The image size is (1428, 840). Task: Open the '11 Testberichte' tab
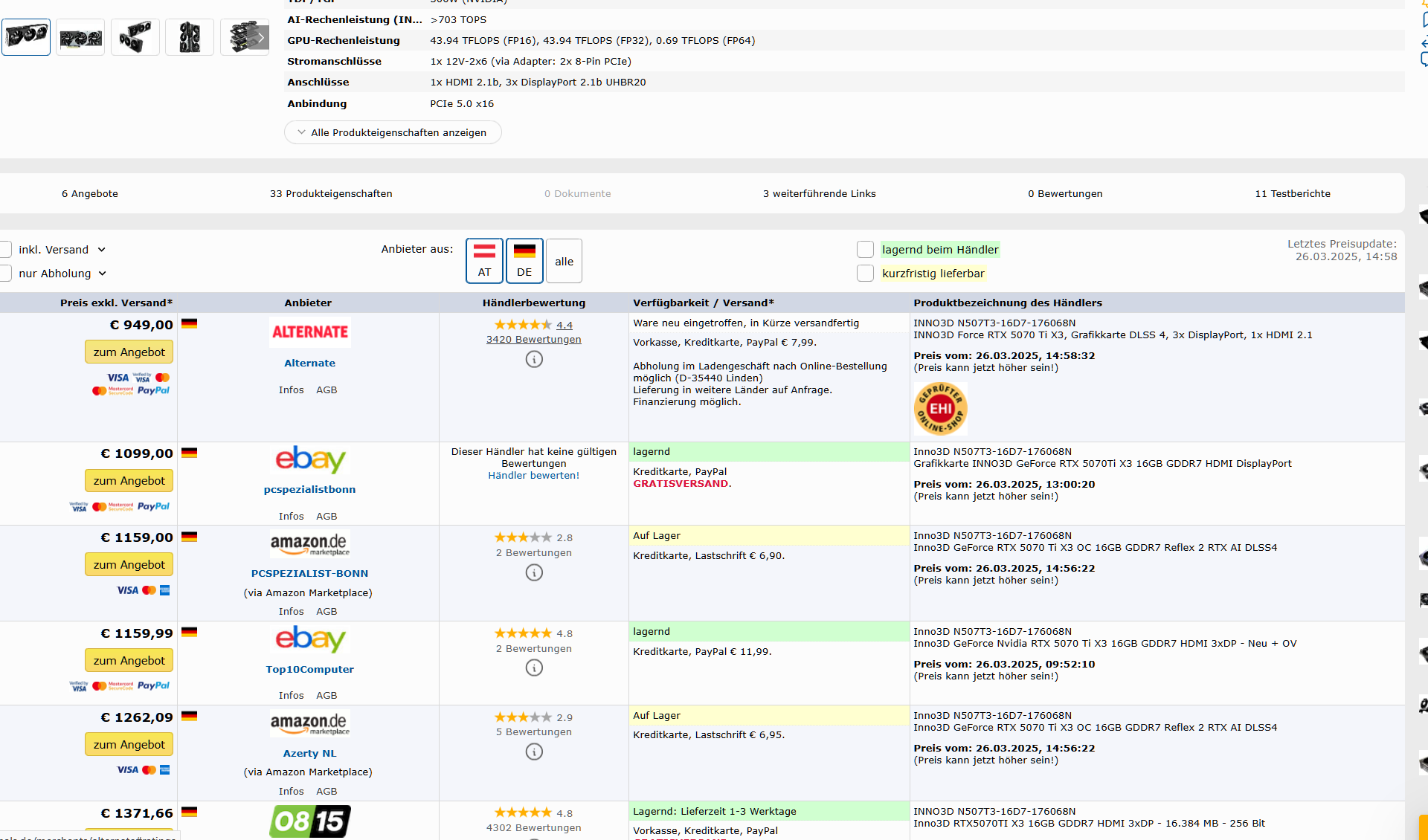[1292, 193]
